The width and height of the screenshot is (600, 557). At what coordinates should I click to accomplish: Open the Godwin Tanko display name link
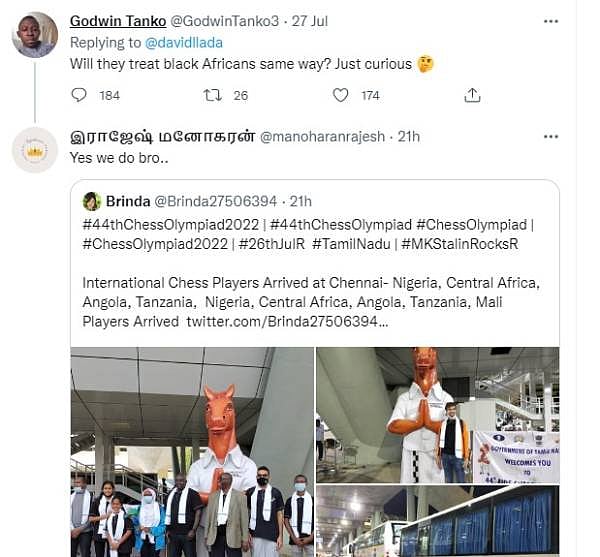tap(112, 21)
